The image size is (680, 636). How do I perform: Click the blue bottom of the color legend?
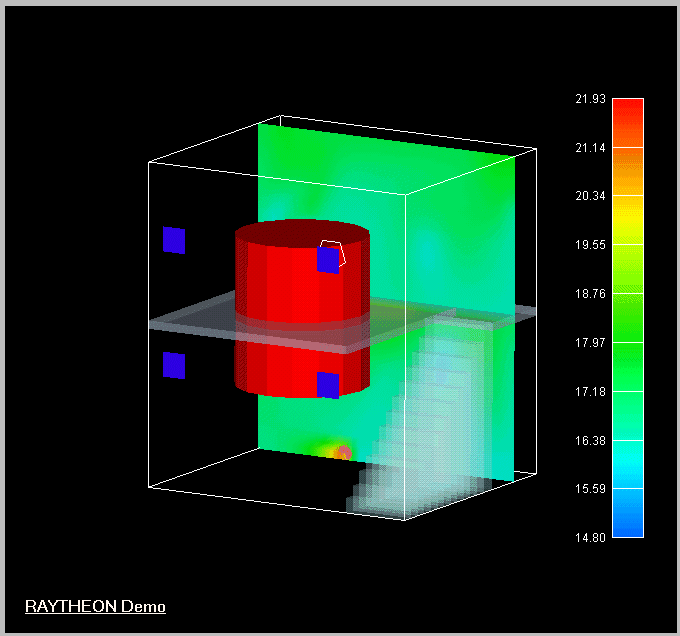(627, 525)
